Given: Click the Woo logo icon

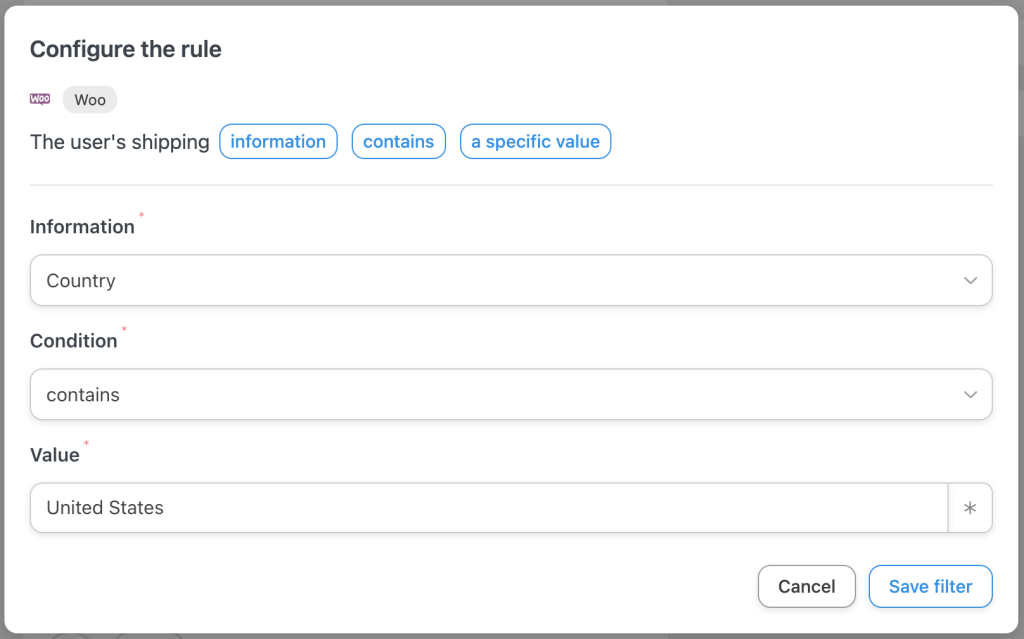Looking at the screenshot, I should tap(40, 99).
